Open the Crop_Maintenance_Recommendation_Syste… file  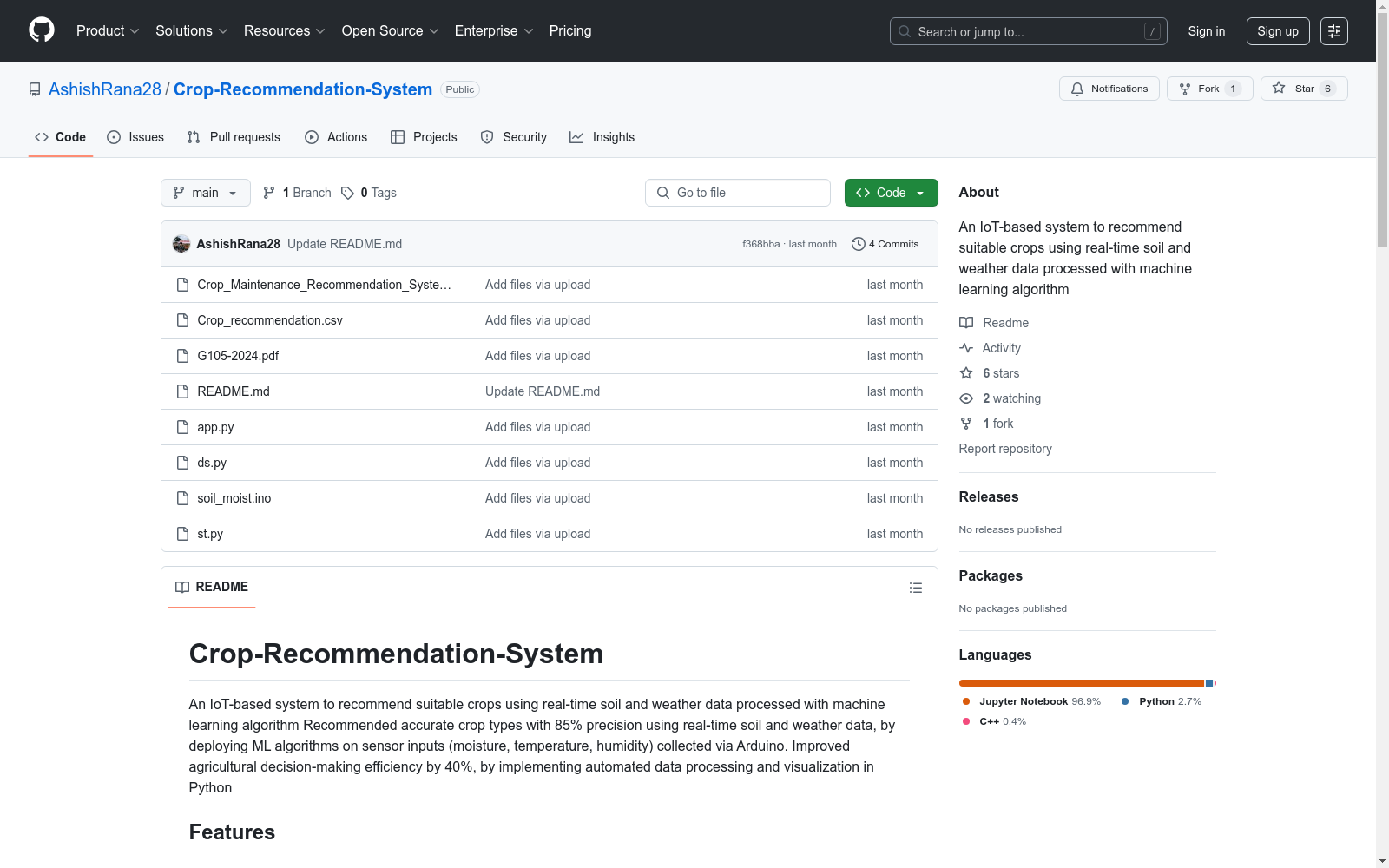(x=325, y=285)
